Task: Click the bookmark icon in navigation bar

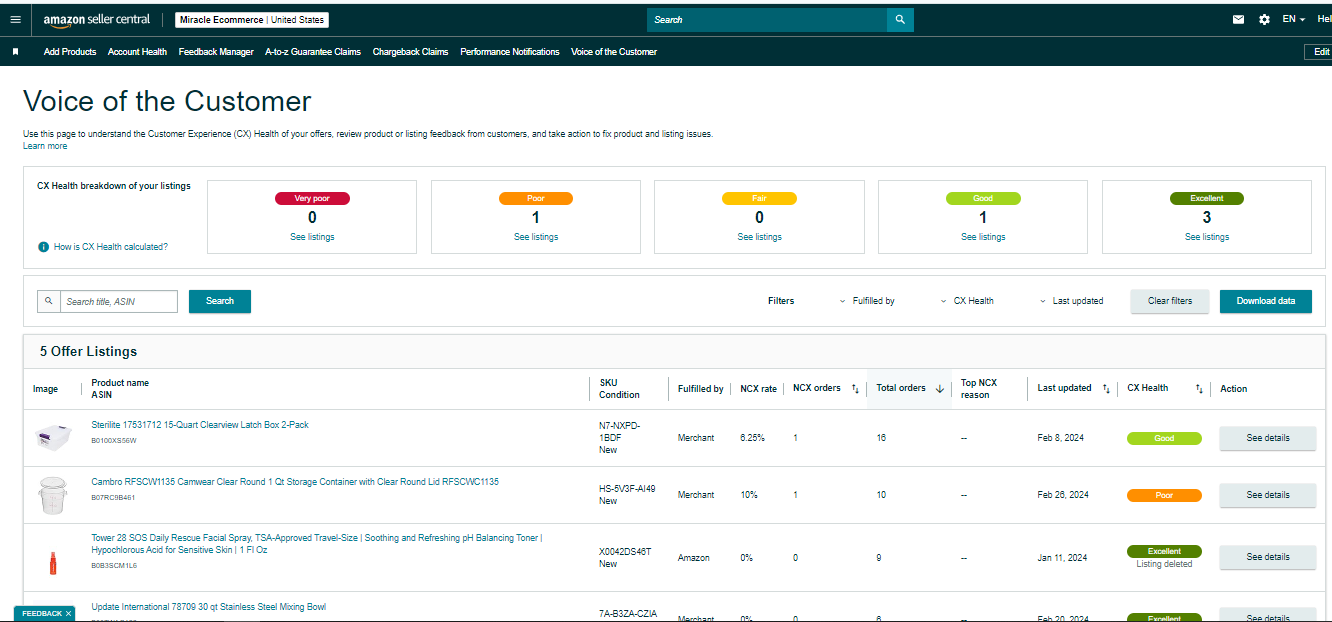Action: [15, 52]
